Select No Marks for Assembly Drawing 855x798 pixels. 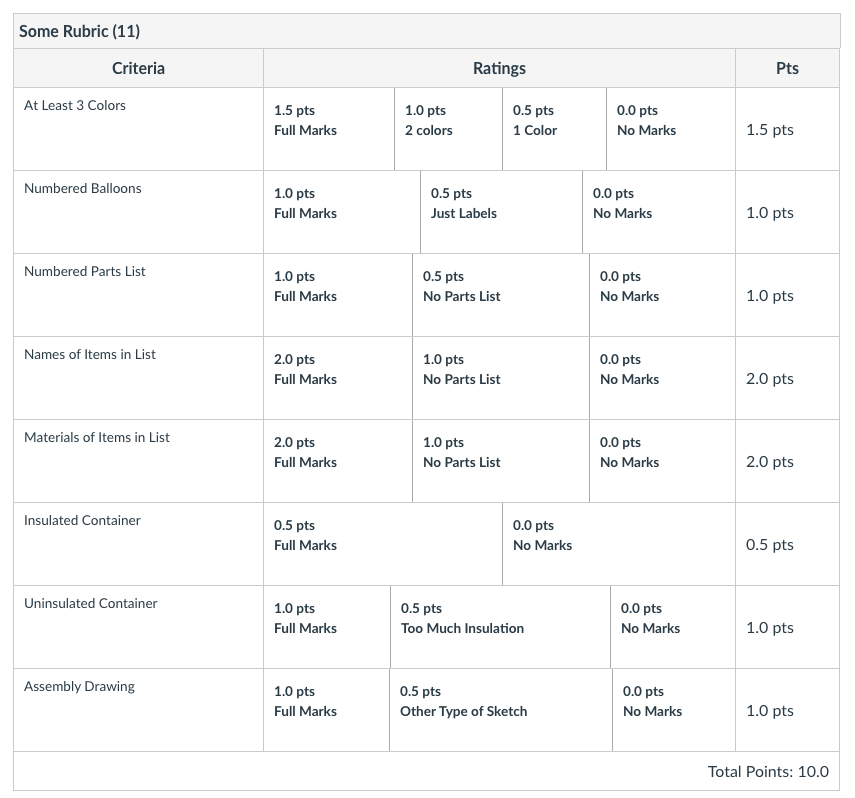(674, 710)
